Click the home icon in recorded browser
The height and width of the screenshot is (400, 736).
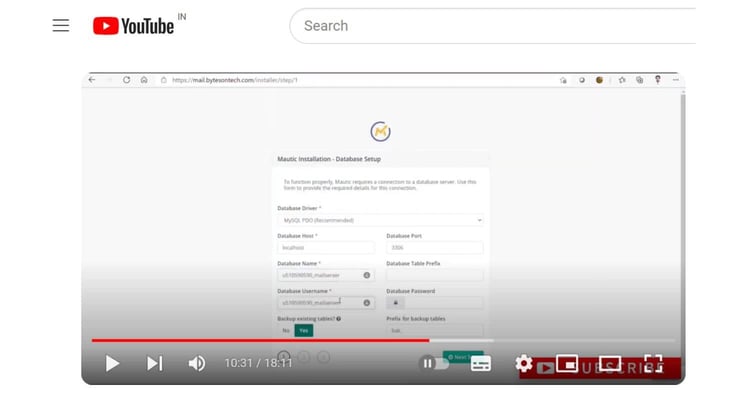[144, 80]
